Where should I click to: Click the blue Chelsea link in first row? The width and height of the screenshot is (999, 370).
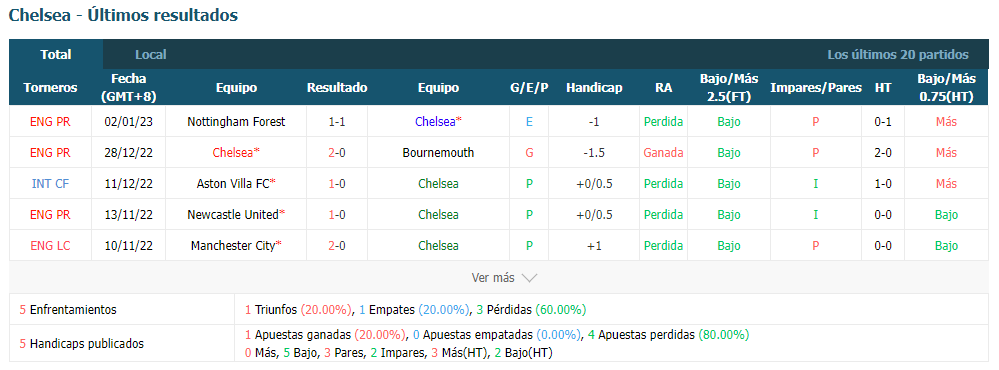tap(435, 122)
